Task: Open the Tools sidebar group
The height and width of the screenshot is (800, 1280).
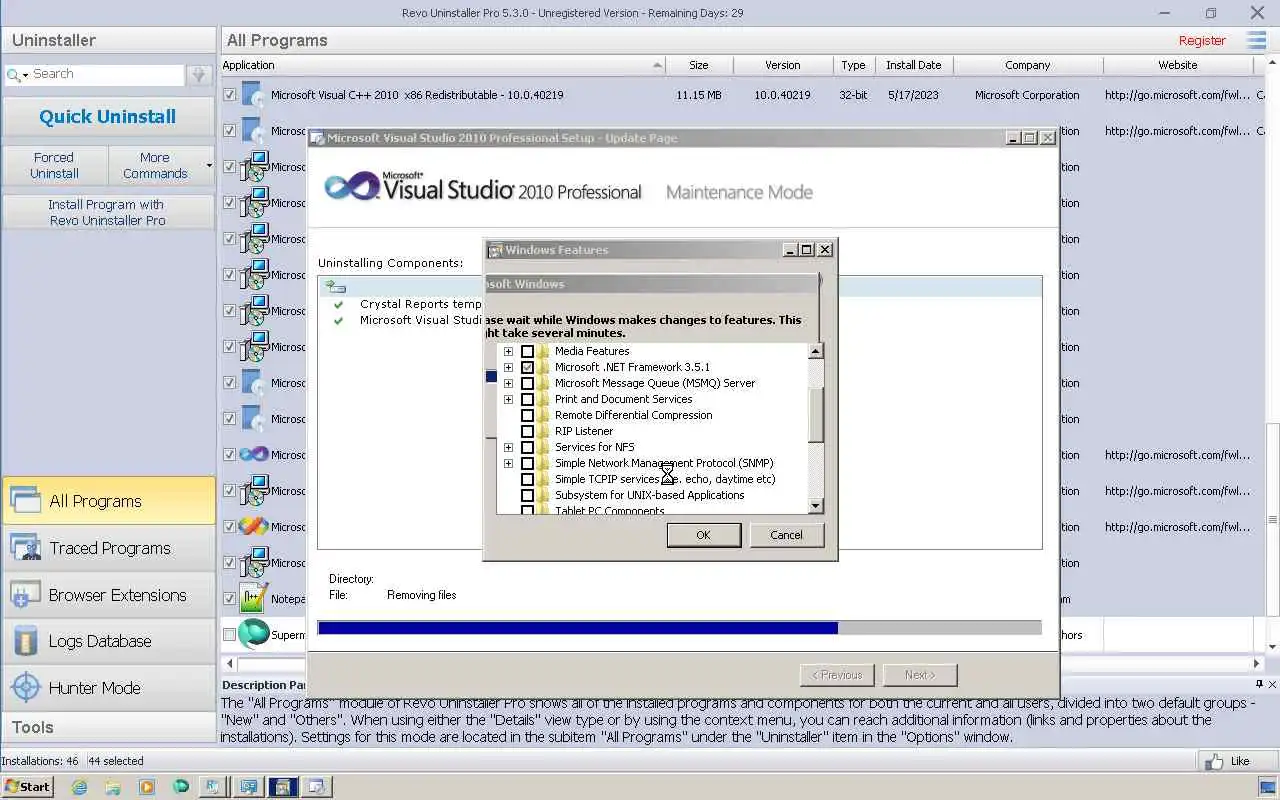Action: (x=108, y=727)
